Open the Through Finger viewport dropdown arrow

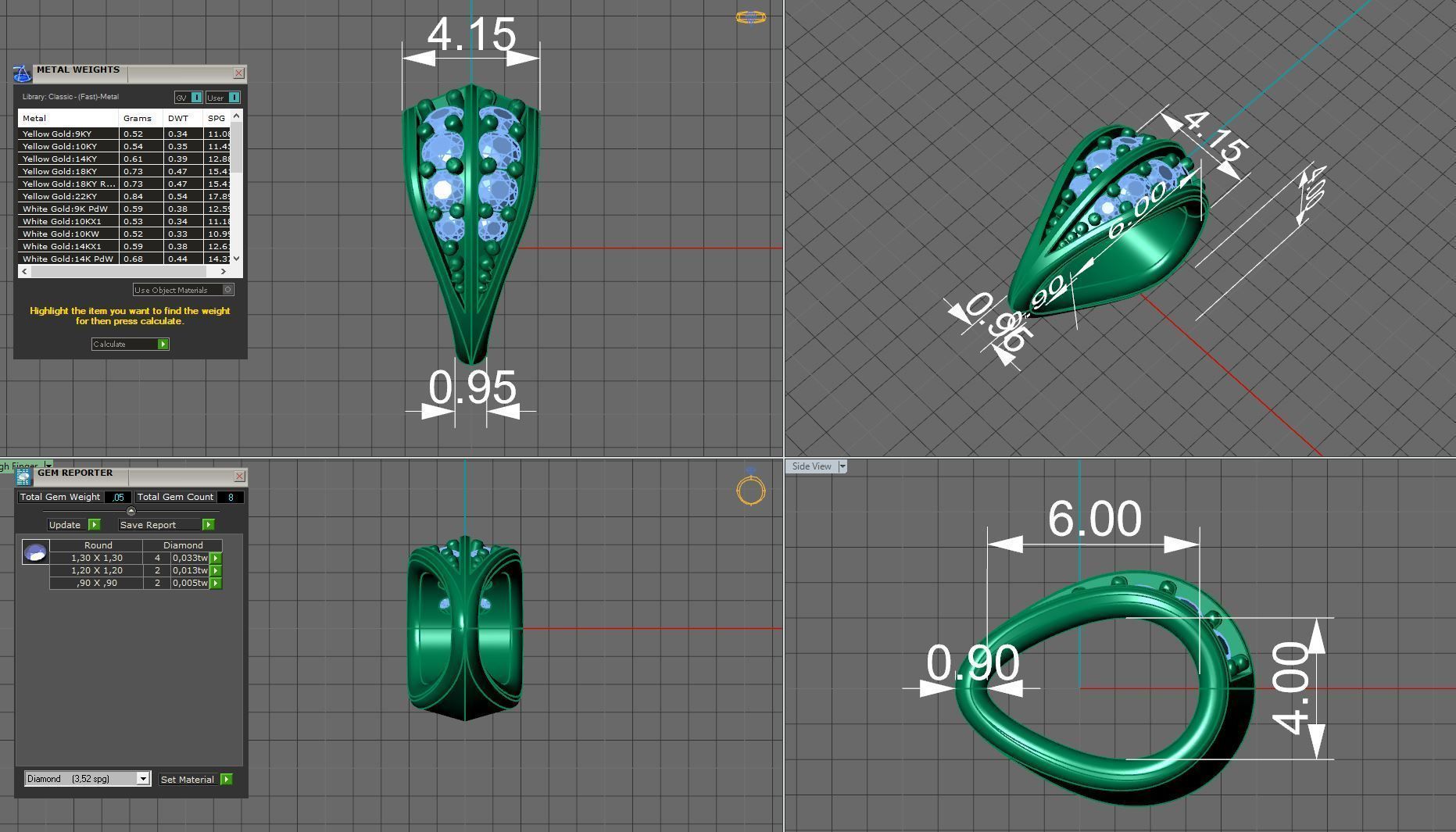[48, 465]
